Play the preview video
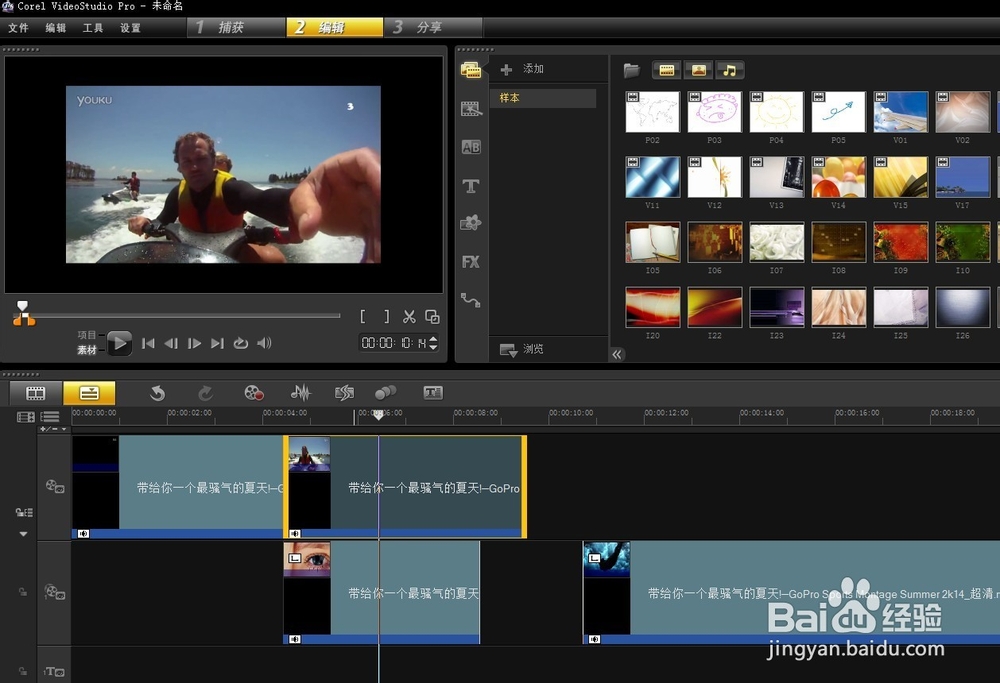 click(x=119, y=343)
